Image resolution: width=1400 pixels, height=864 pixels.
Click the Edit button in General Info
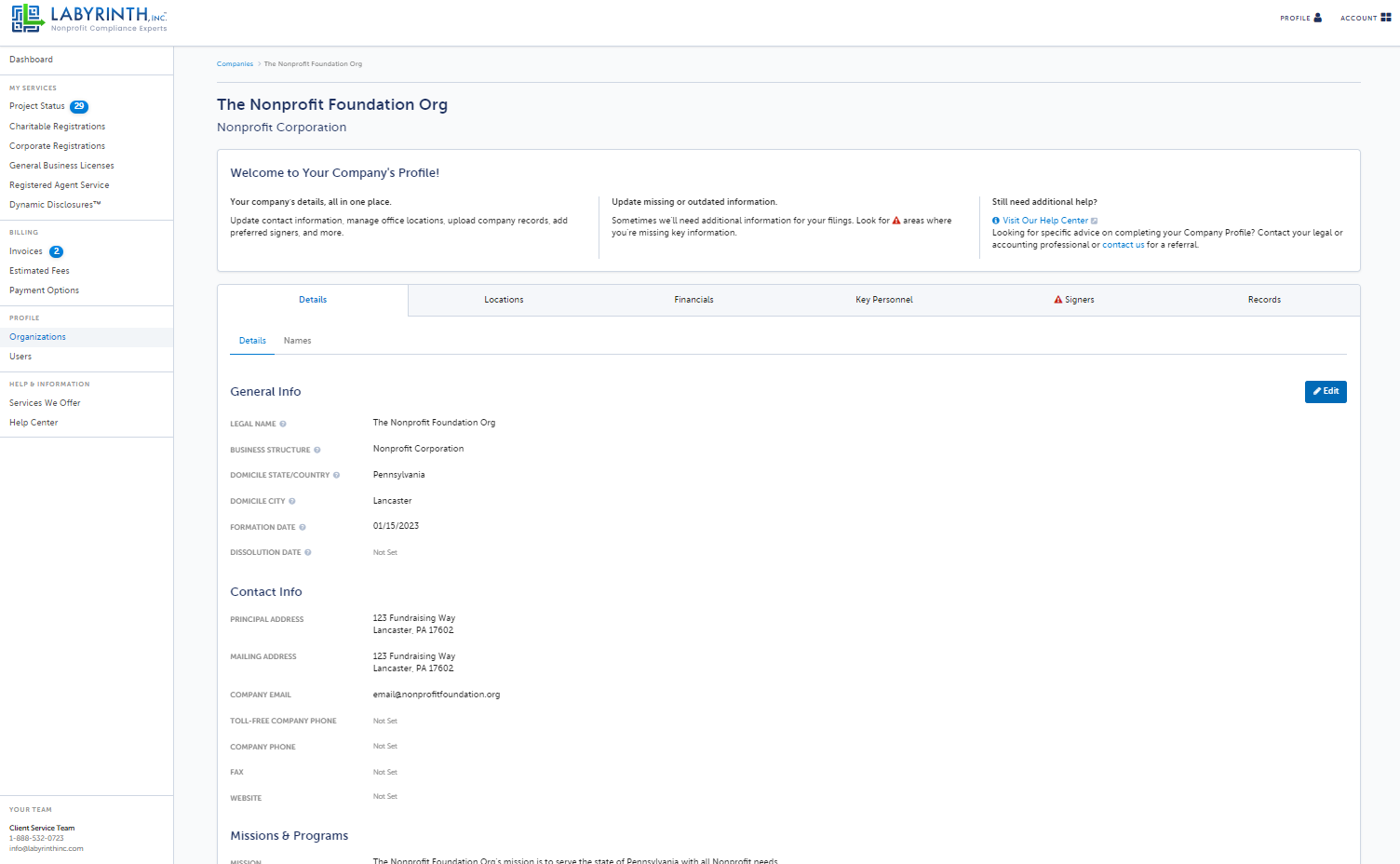click(1326, 392)
